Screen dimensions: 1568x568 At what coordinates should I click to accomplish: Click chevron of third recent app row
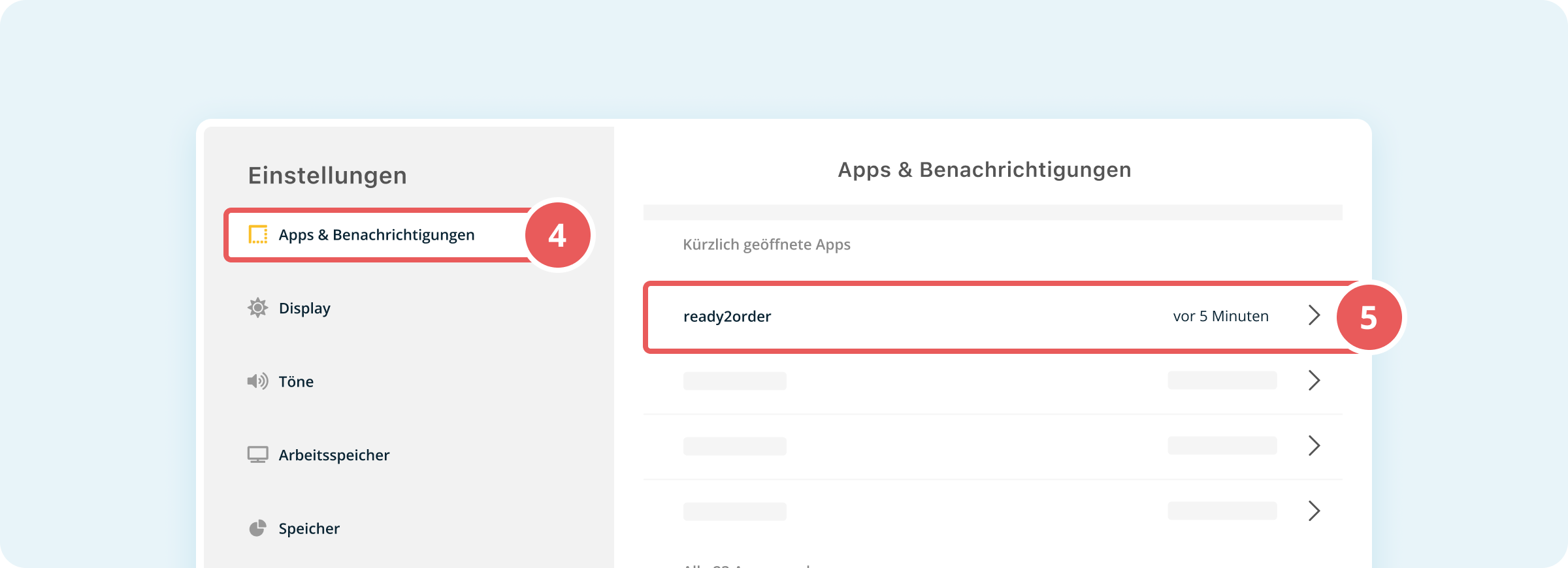point(1315,446)
